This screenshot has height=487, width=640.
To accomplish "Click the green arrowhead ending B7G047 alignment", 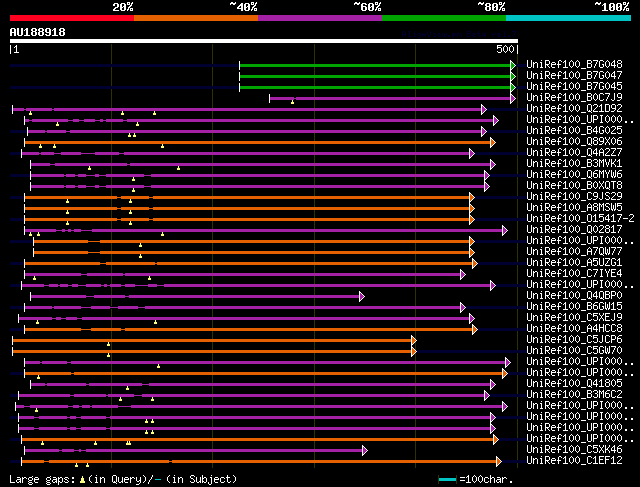I will pos(513,76).
